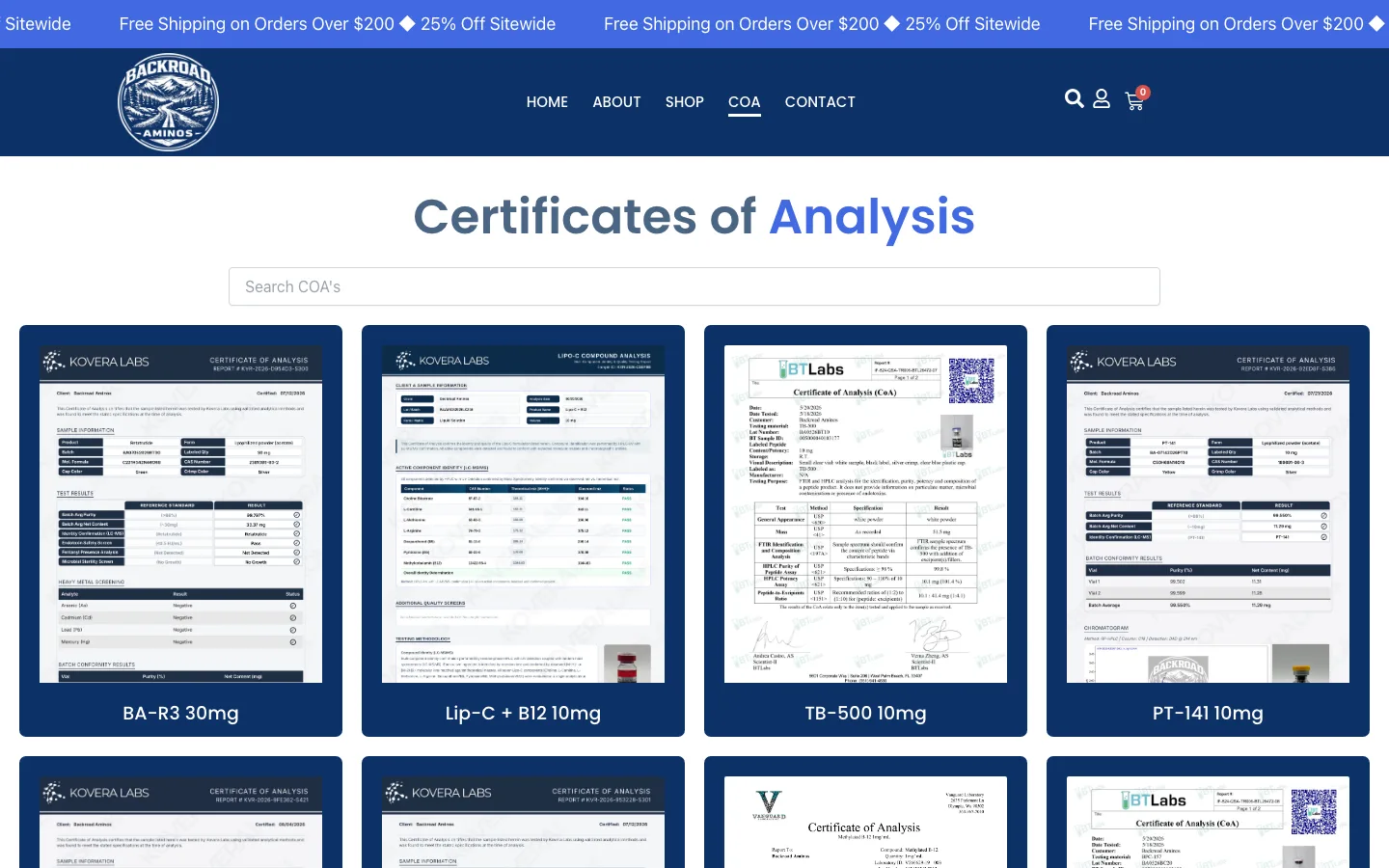The height and width of the screenshot is (868, 1389).
Task: Click the TB-500 10mg title link
Action: pyautogui.click(x=865, y=714)
